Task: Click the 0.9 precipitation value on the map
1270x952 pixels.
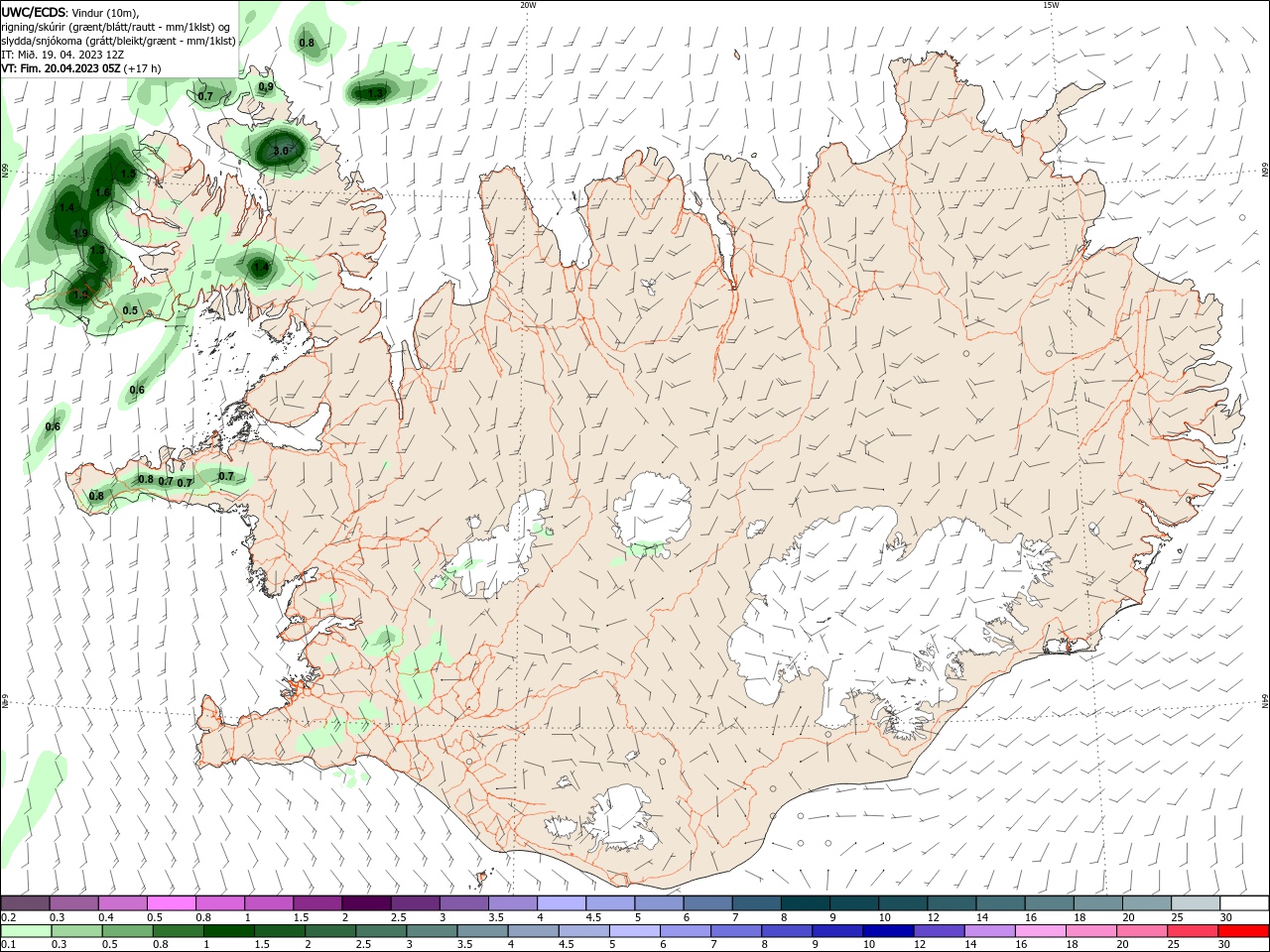Action: pos(266,87)
